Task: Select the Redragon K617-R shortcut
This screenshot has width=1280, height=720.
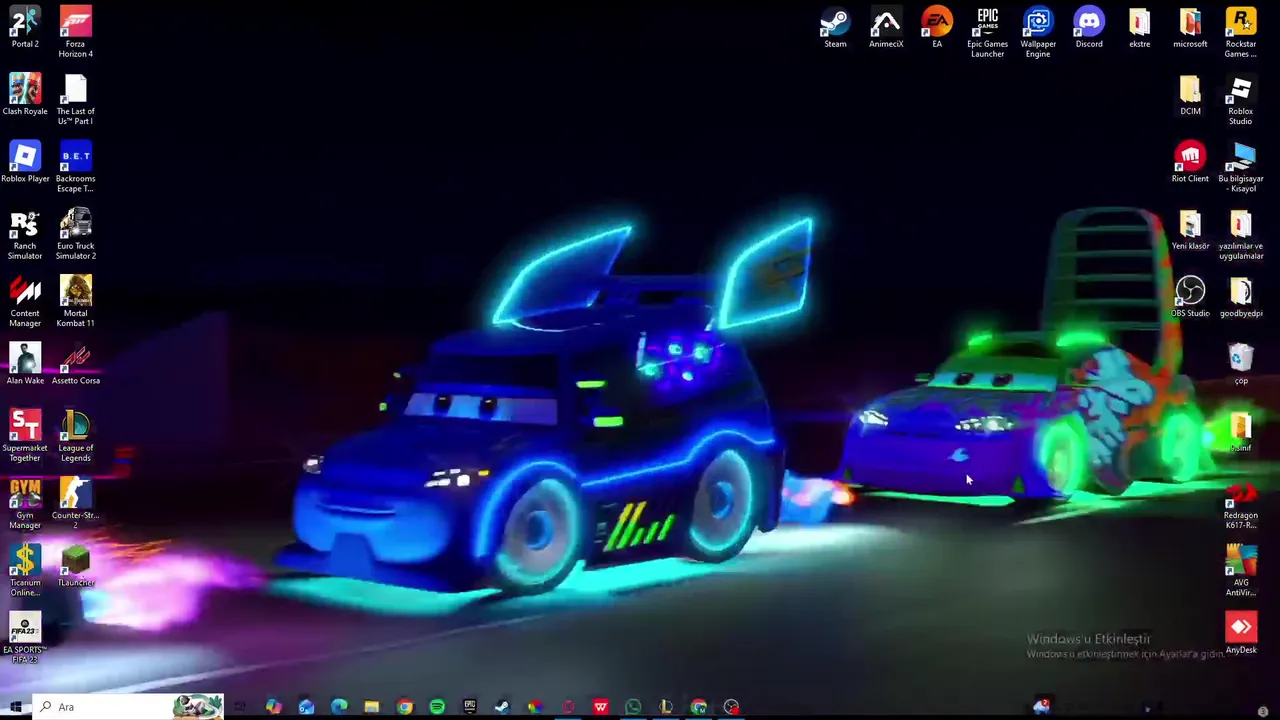Action: pyautogui.click(x=1241, y=505)
